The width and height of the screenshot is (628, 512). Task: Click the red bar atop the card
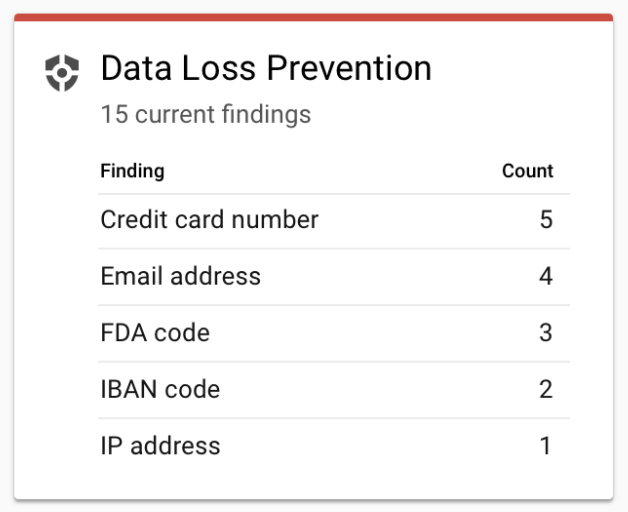click(x=314, y=17)
